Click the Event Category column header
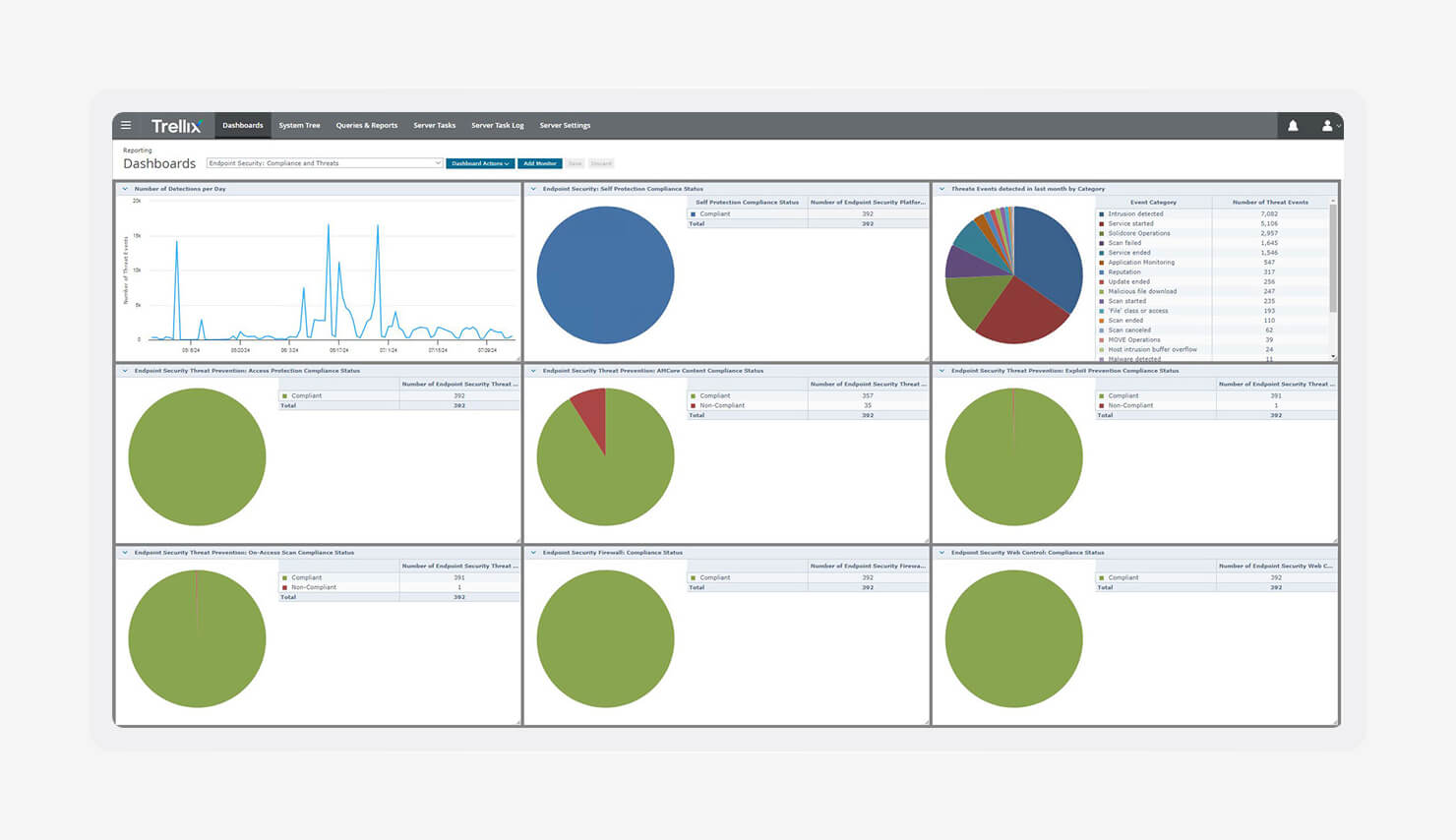 pyautogui.click(x=1153, y=202)
